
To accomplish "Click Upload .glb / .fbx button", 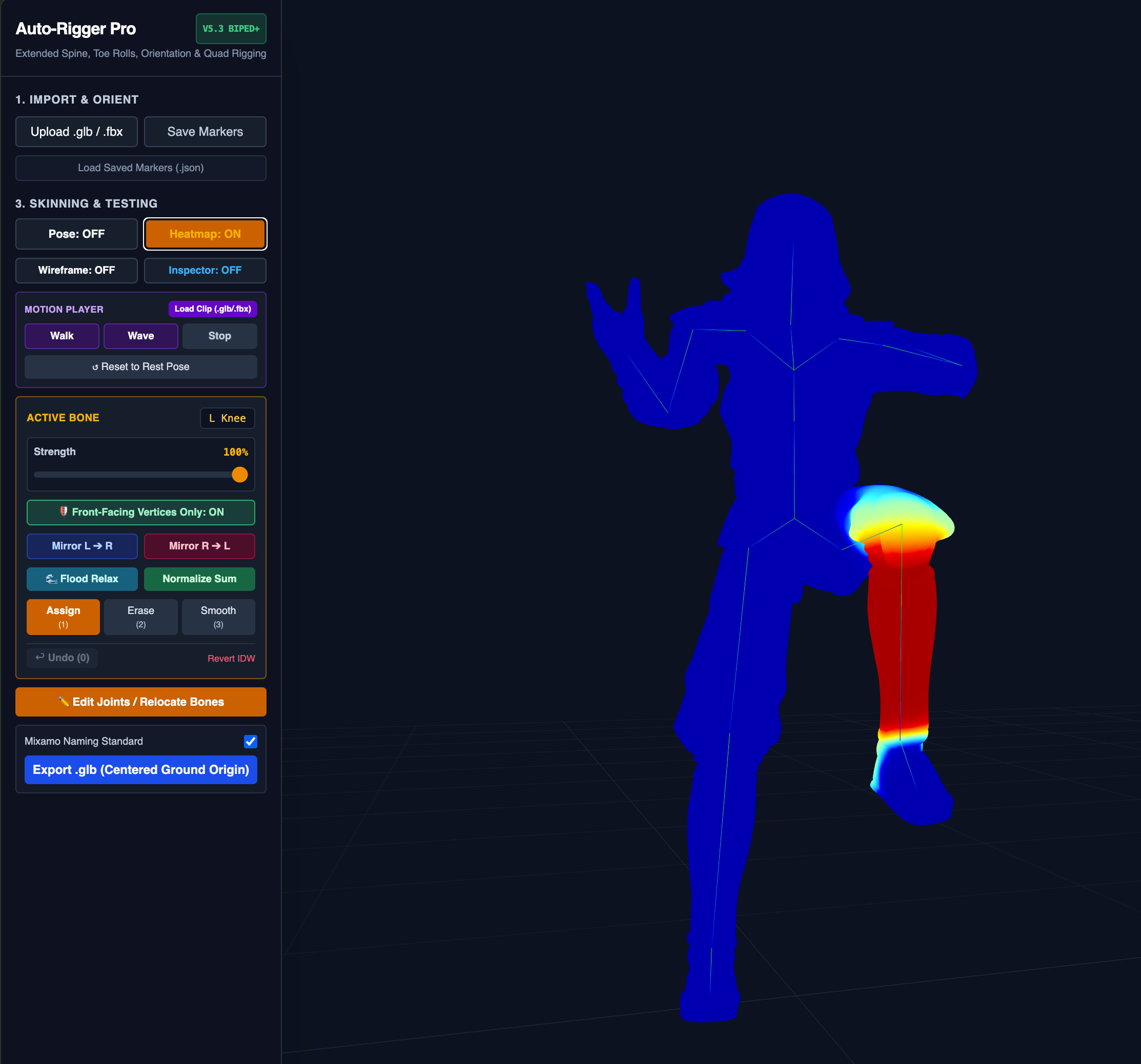I will point(76,131).
